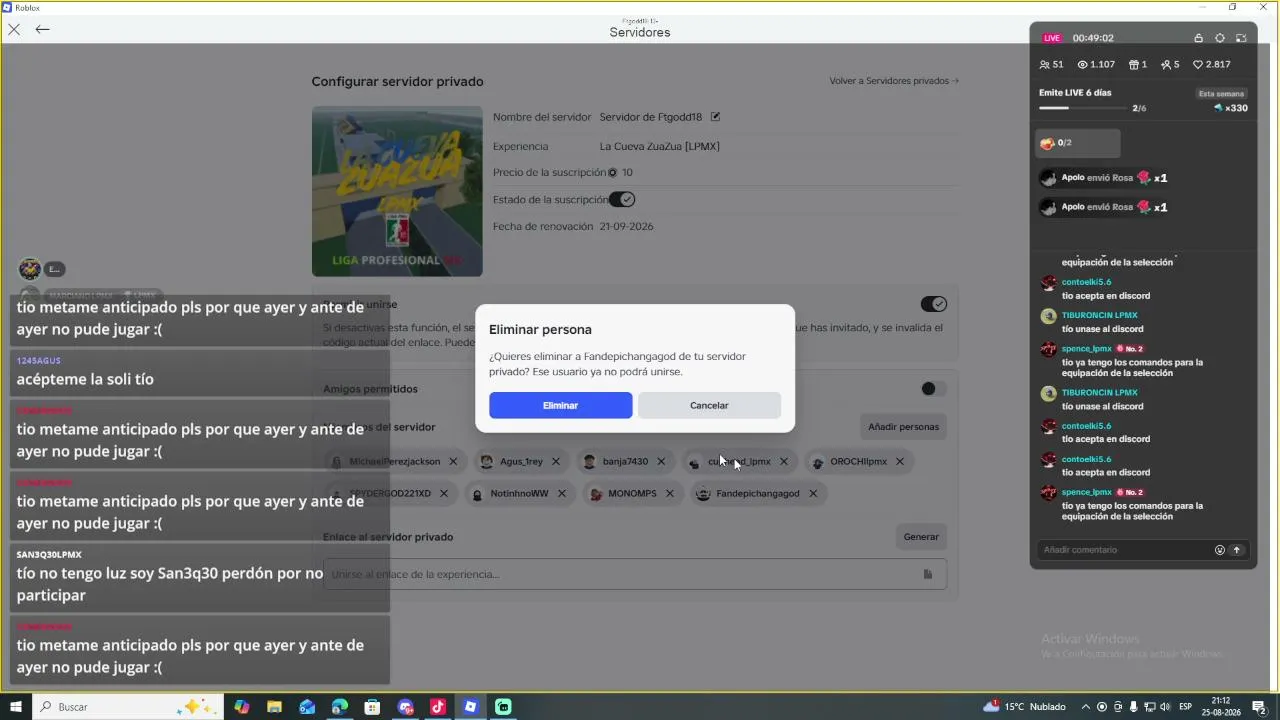Switch to the Roblox taskbar icon
This screenshot has height=720, width=1280.
470,707
